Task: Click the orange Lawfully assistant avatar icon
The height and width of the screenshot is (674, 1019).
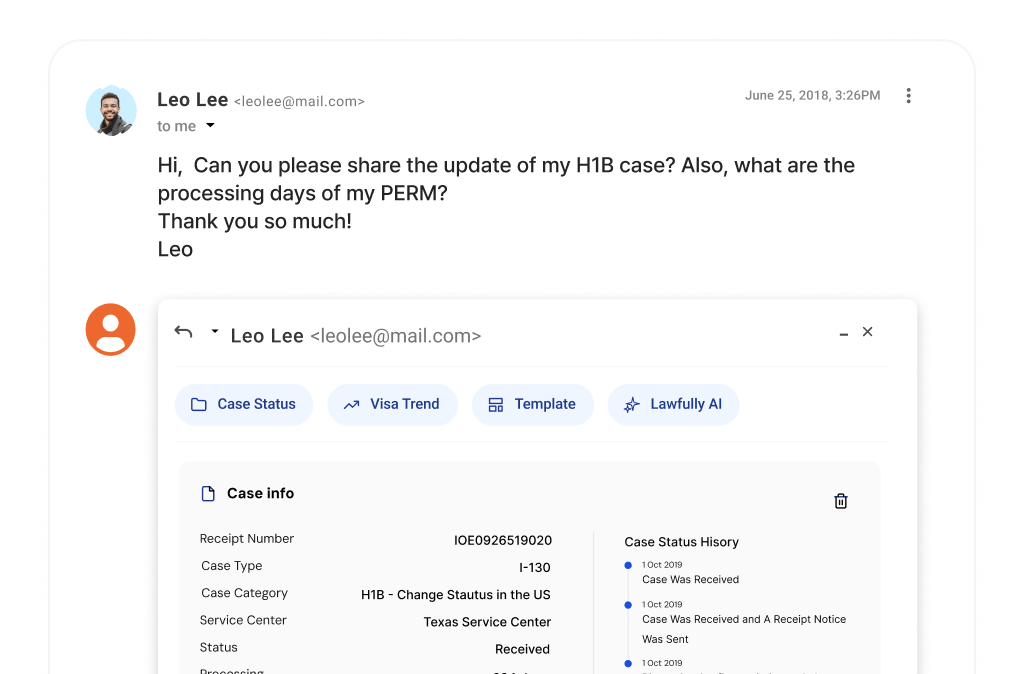Action: pyautogui.click(x=110, y=329)
